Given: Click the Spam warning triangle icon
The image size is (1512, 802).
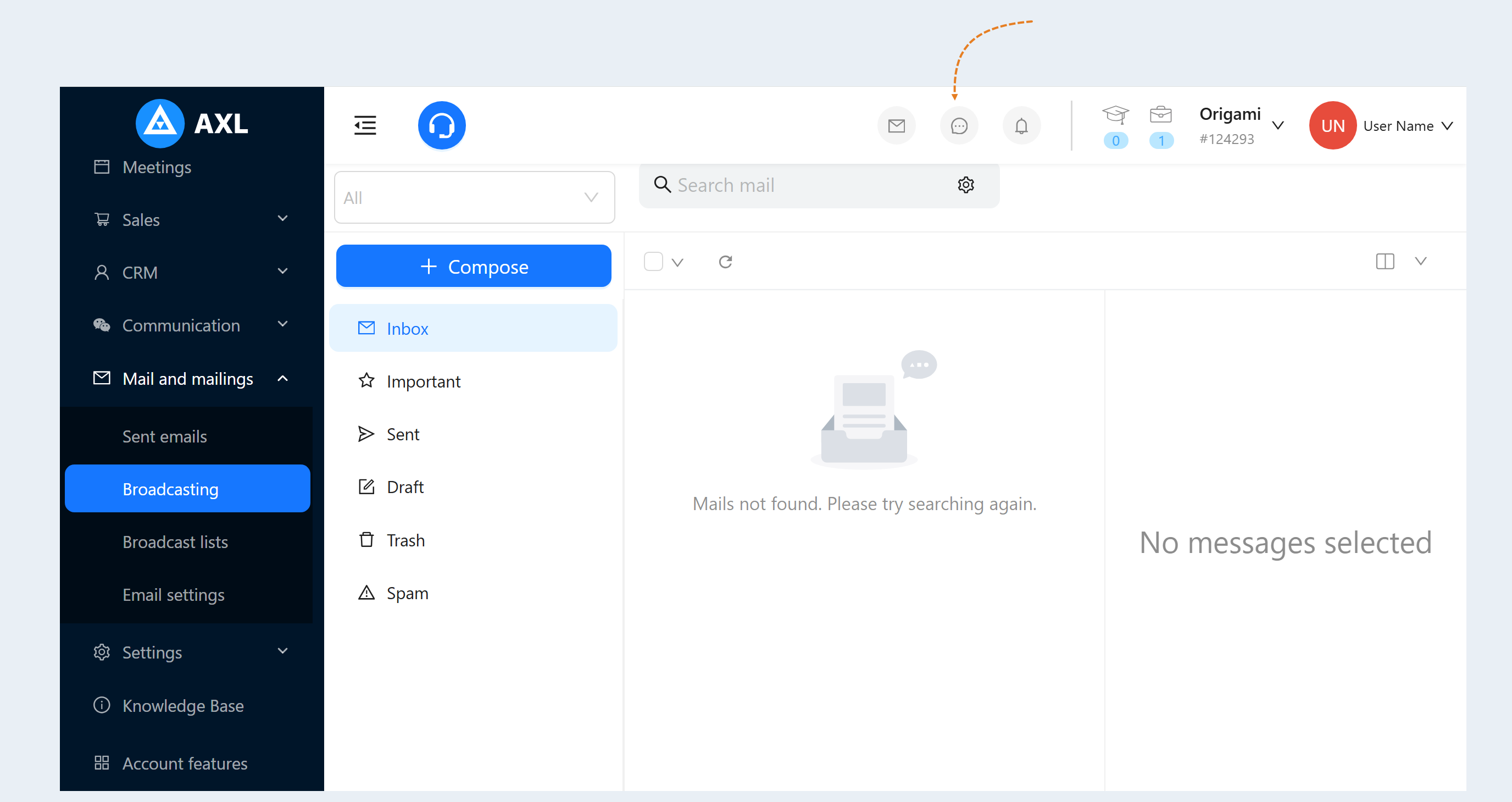Looking at the screenshot, I should 366,593.
